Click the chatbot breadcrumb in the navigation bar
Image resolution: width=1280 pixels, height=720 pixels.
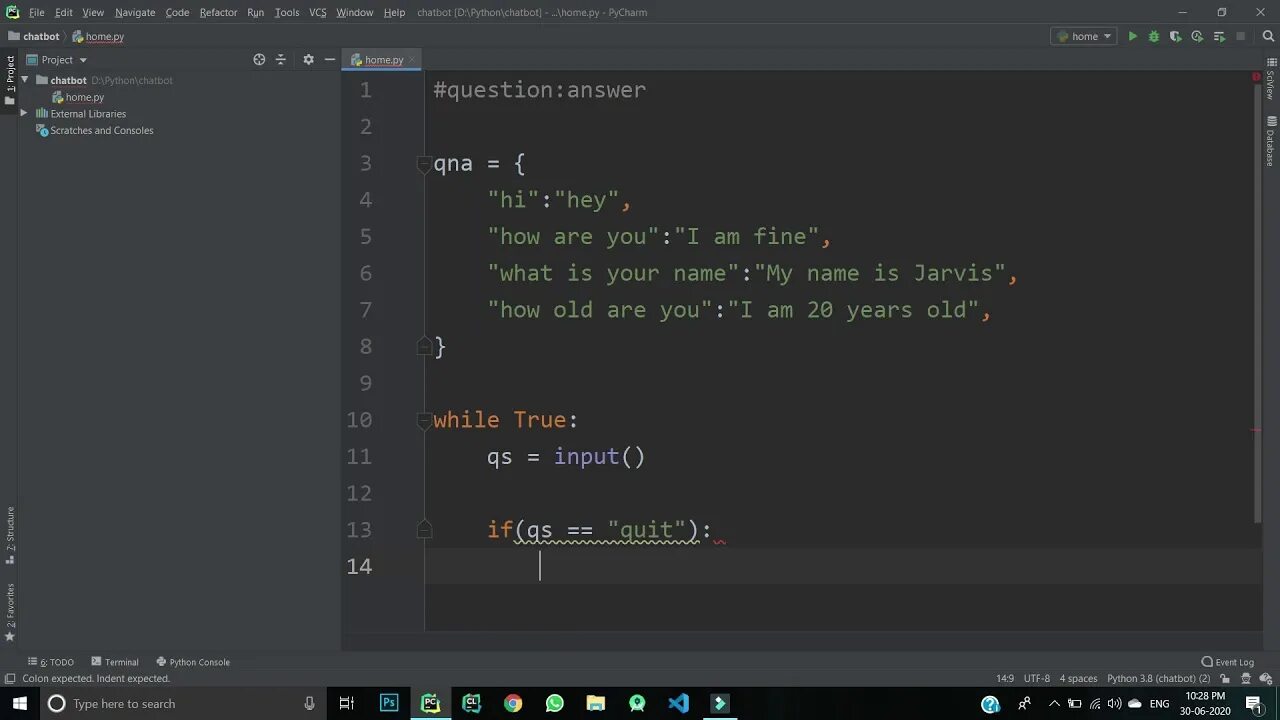pos(34,36)
